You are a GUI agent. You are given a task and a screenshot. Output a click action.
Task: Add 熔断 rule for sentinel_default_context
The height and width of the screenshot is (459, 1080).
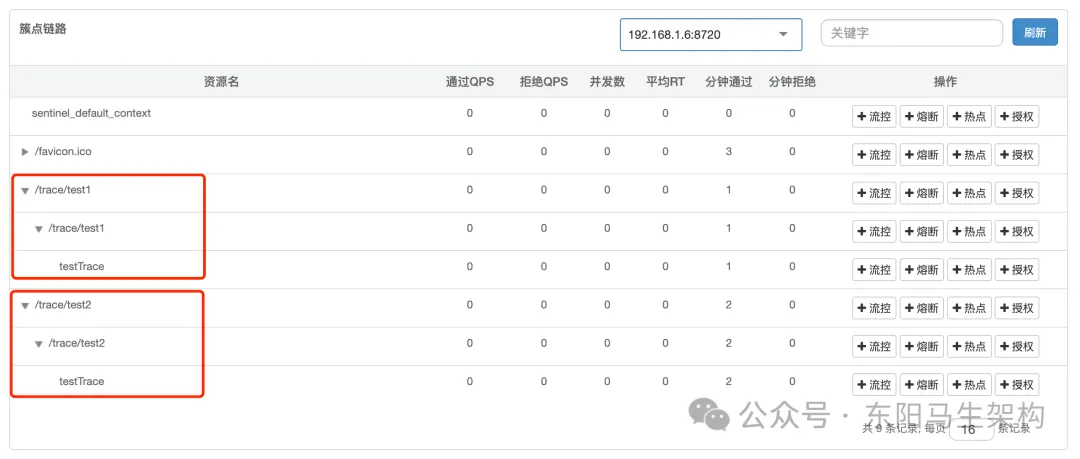click(922, 116)
